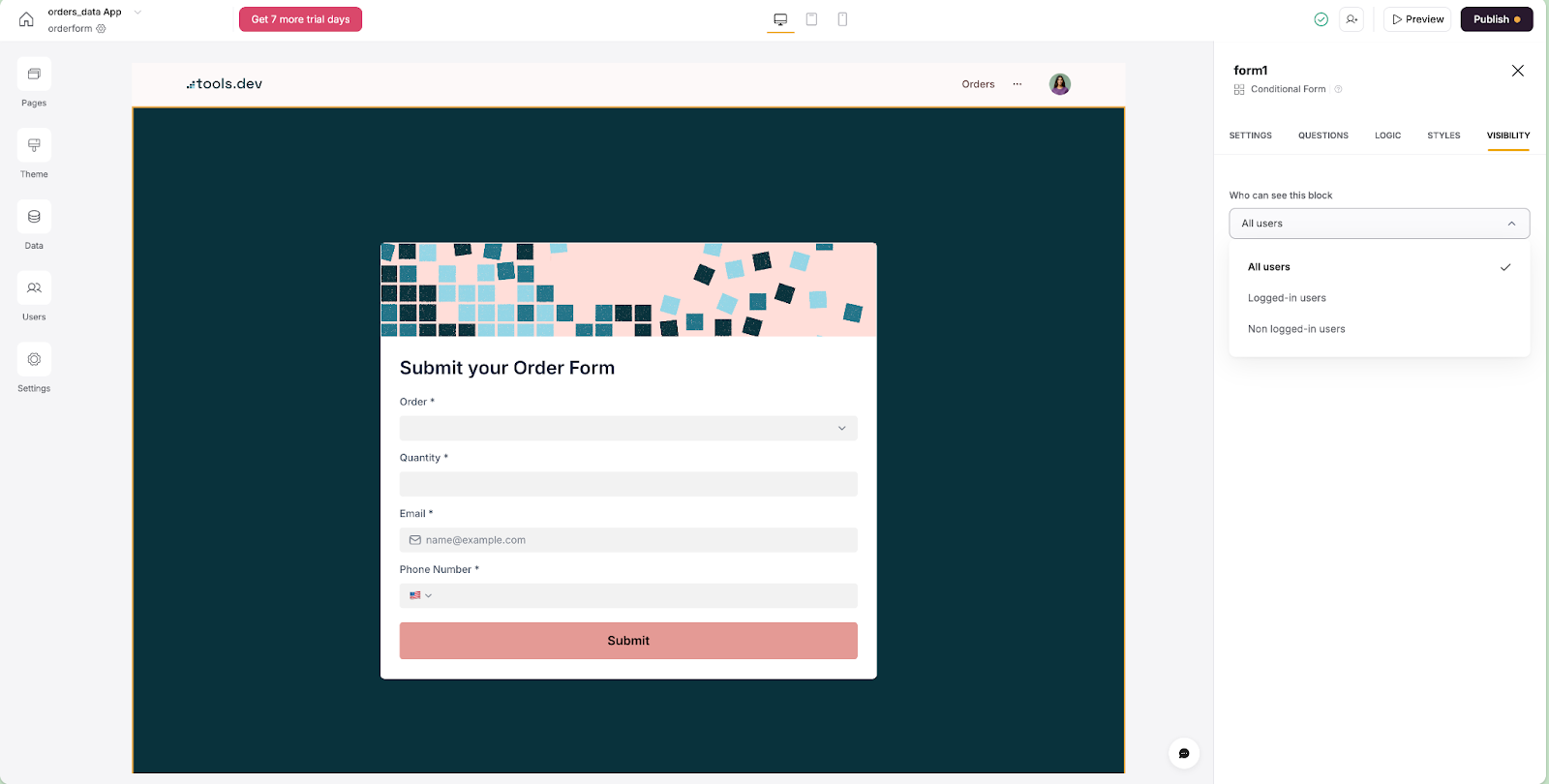This screenshot has width=1549, height=784.
Task: Switch to mobile preview device icon
Action: point(842,19)
